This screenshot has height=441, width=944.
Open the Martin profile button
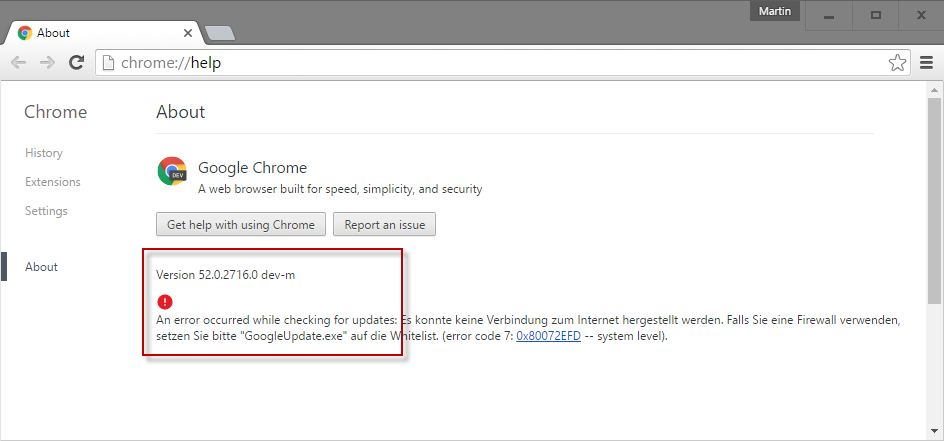tap(775, 11)
